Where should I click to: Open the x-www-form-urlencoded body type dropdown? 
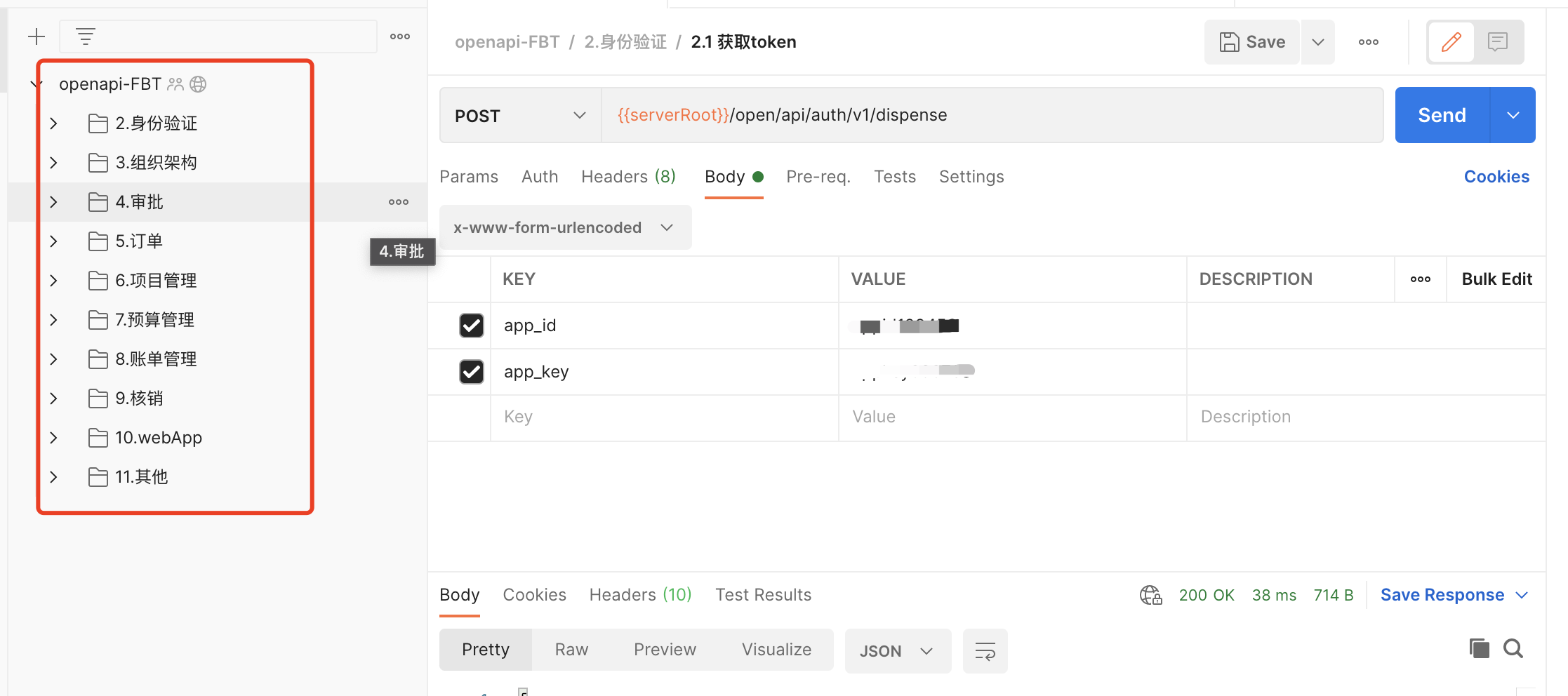coord(565,227)
